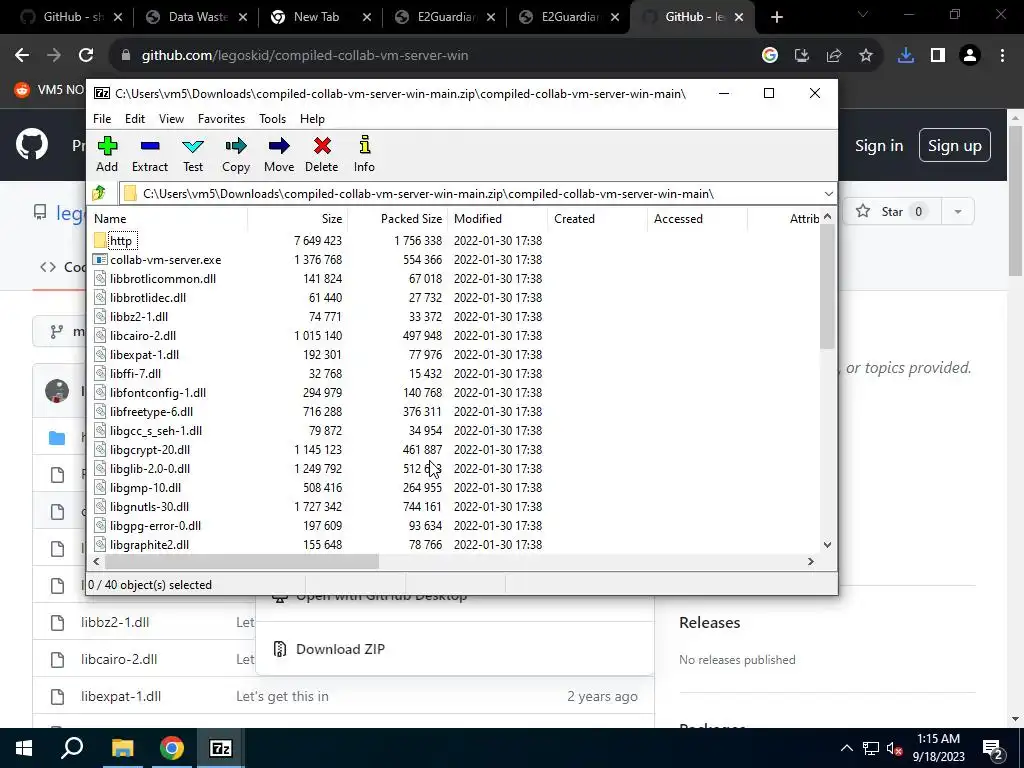
Task: Click Sign up on GitHub page
Action: pyautogui.click(x=954, y=146)
